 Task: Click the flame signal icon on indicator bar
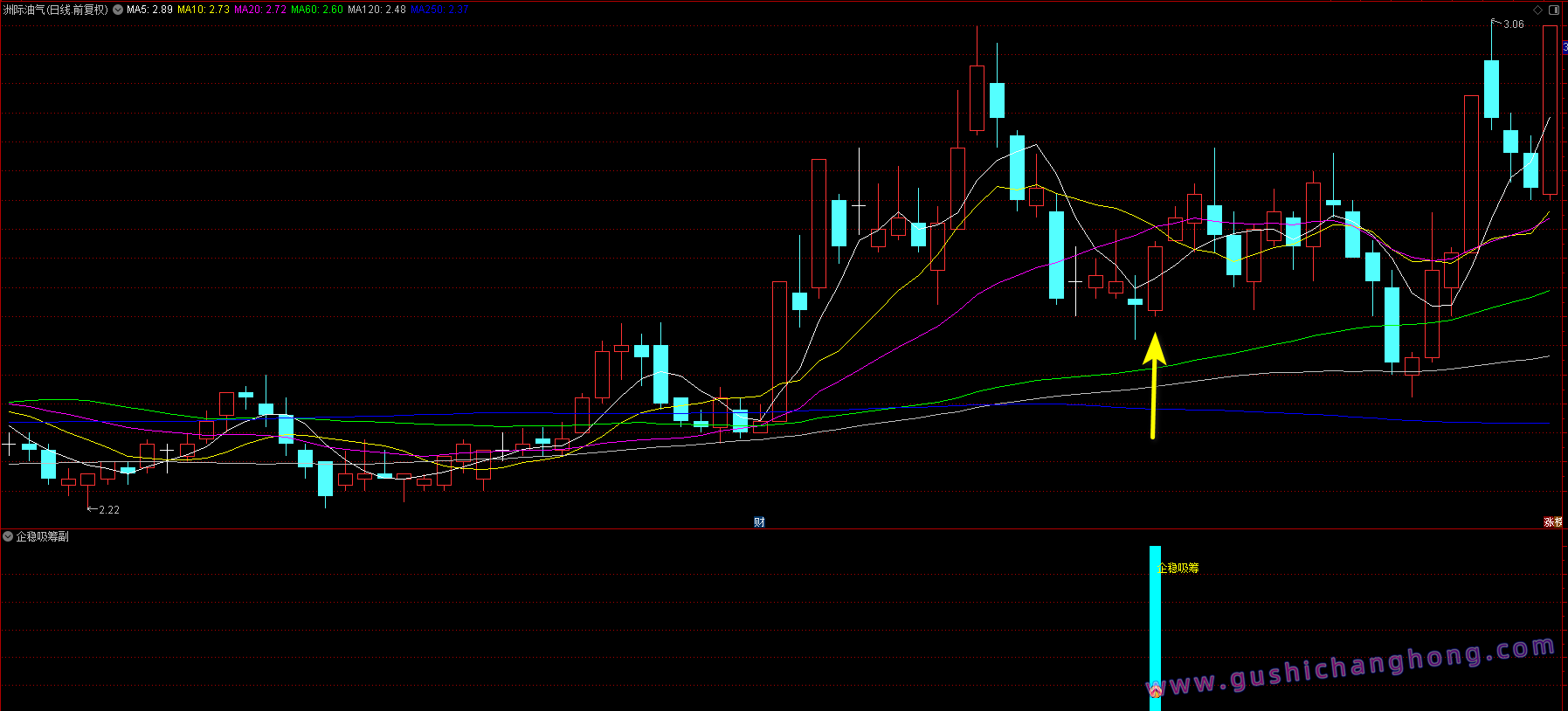1155,692
